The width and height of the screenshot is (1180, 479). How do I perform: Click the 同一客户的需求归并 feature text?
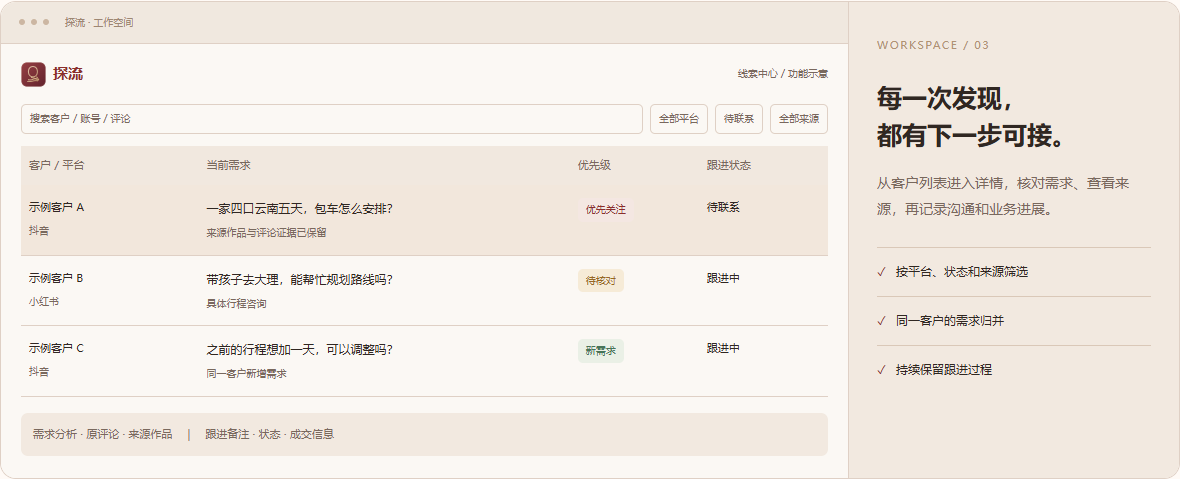coord(950,321)
